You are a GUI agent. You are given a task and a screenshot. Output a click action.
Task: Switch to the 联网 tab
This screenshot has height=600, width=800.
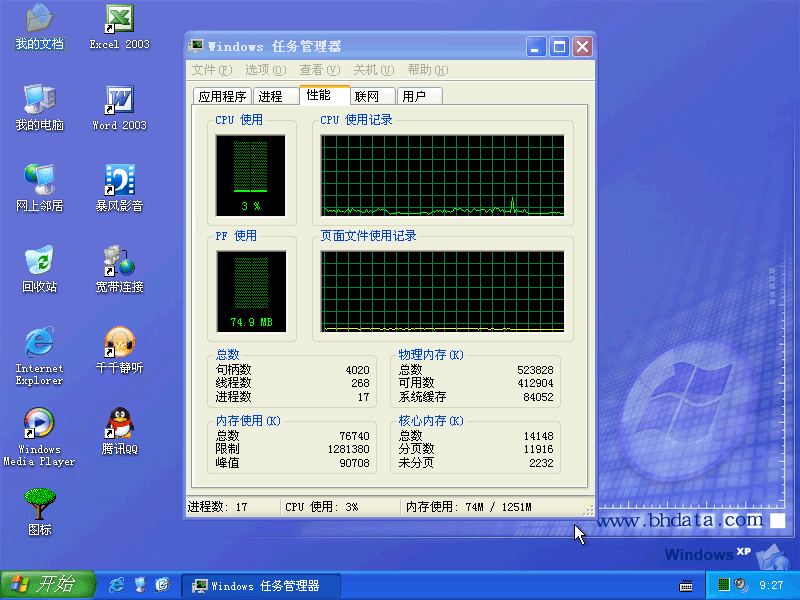tap(372, 96)
